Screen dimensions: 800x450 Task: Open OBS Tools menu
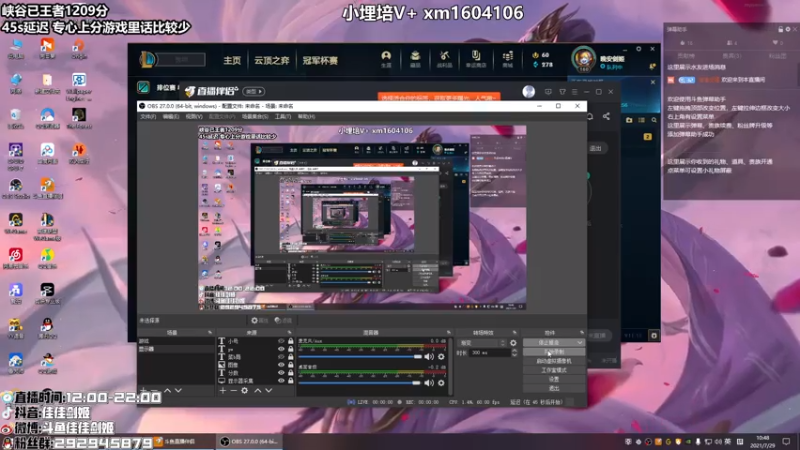(283, 117)
